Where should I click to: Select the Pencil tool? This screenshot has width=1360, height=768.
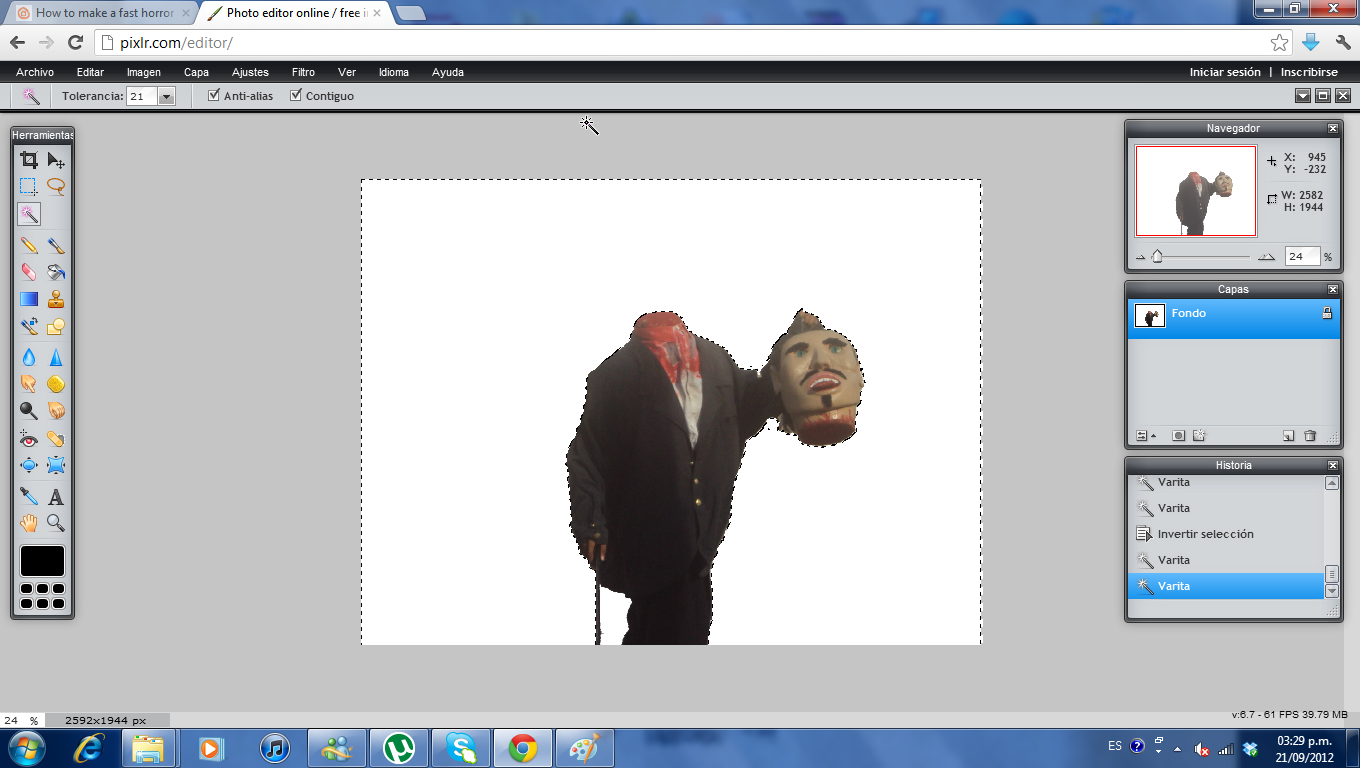pos(29,245)
